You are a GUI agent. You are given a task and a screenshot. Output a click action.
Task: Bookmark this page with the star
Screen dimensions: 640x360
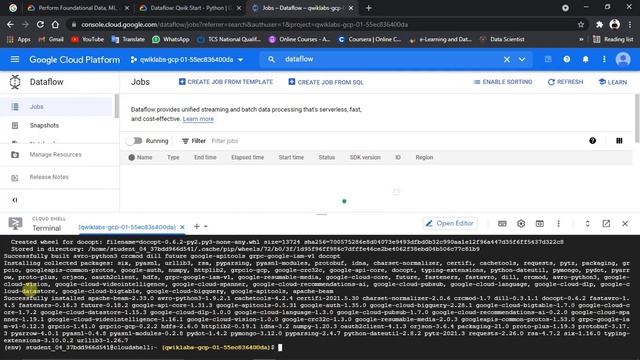point(581,24)
